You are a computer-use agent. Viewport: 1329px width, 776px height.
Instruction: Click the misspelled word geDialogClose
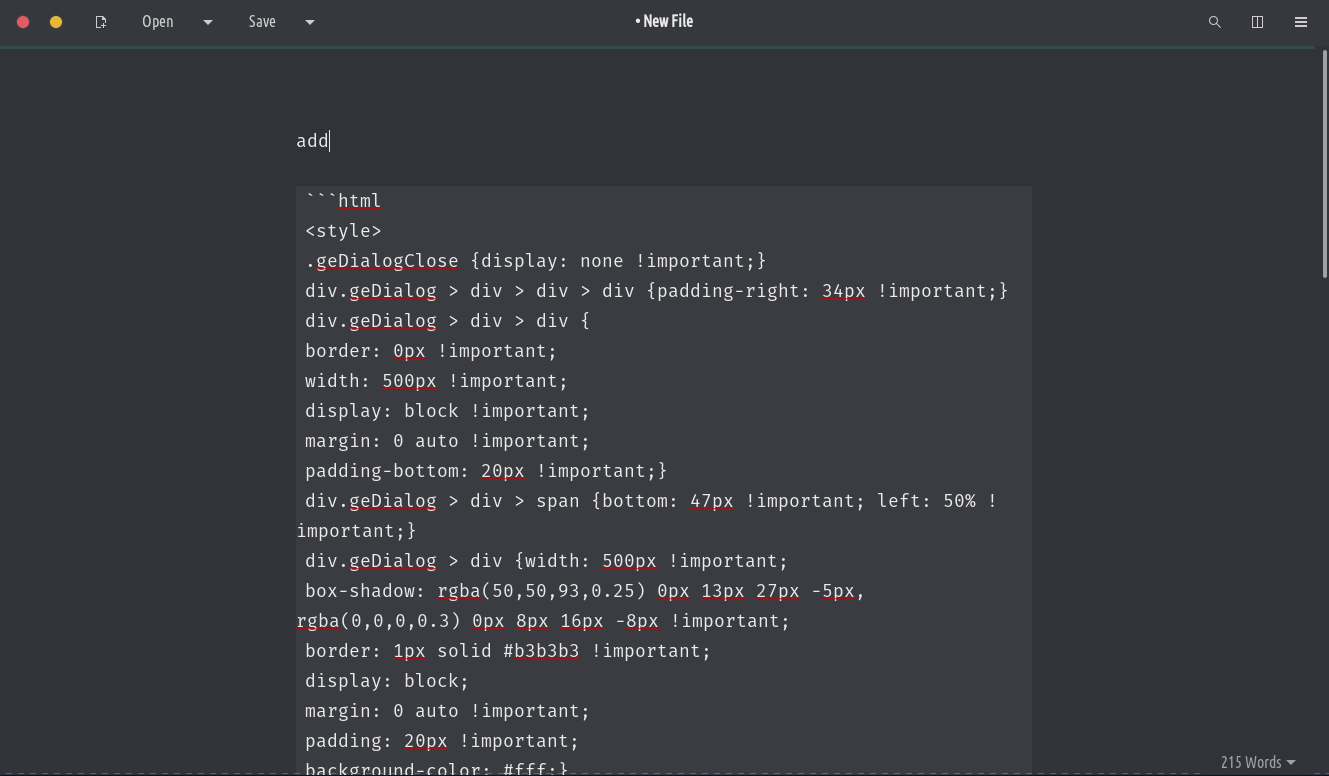click(x=387, y=261)
